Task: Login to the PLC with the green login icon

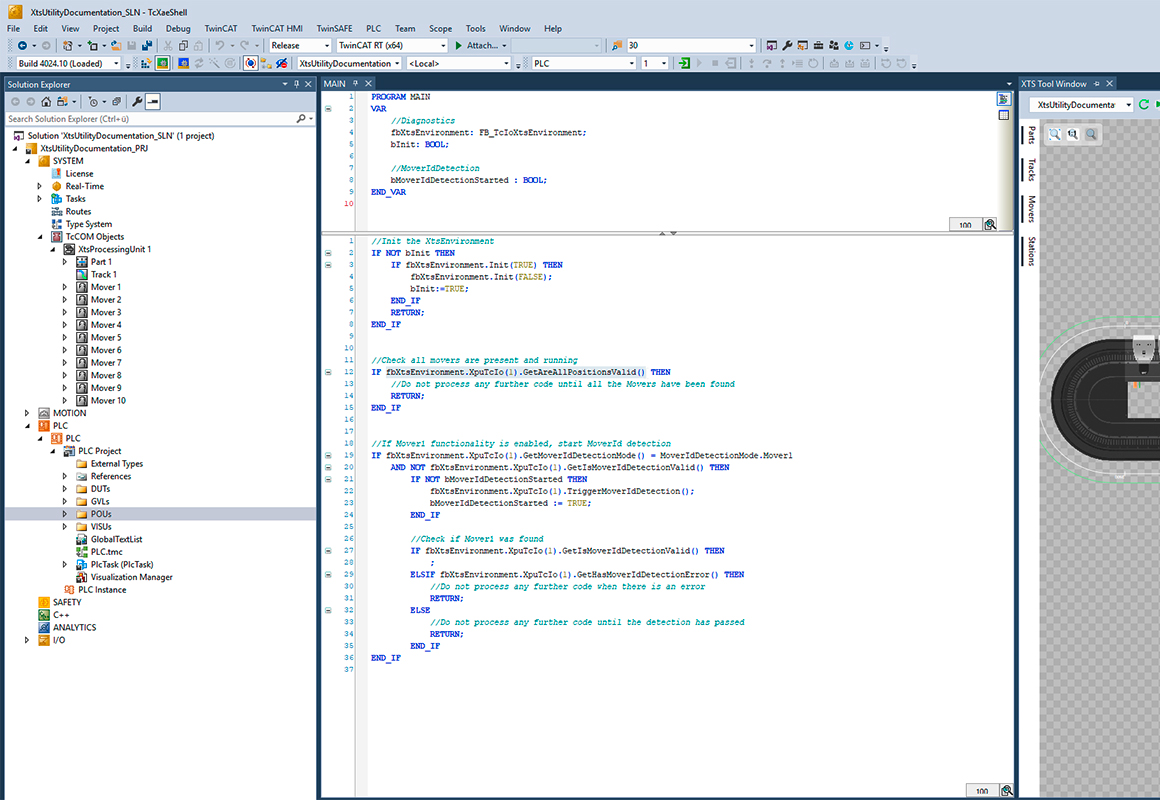Action: coord(685,62)
